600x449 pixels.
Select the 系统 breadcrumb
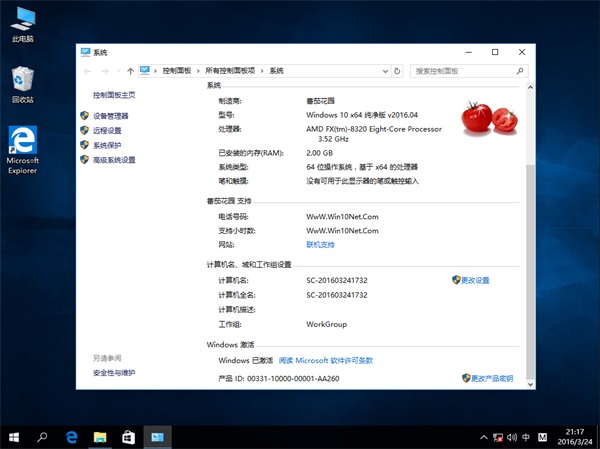point(277,71)
